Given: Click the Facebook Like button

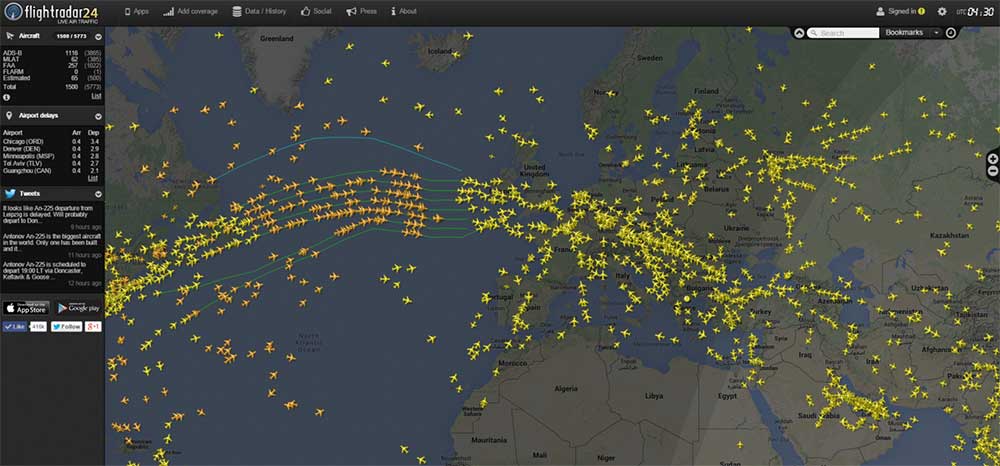Looking at the screenshot, I should (16, 326).
